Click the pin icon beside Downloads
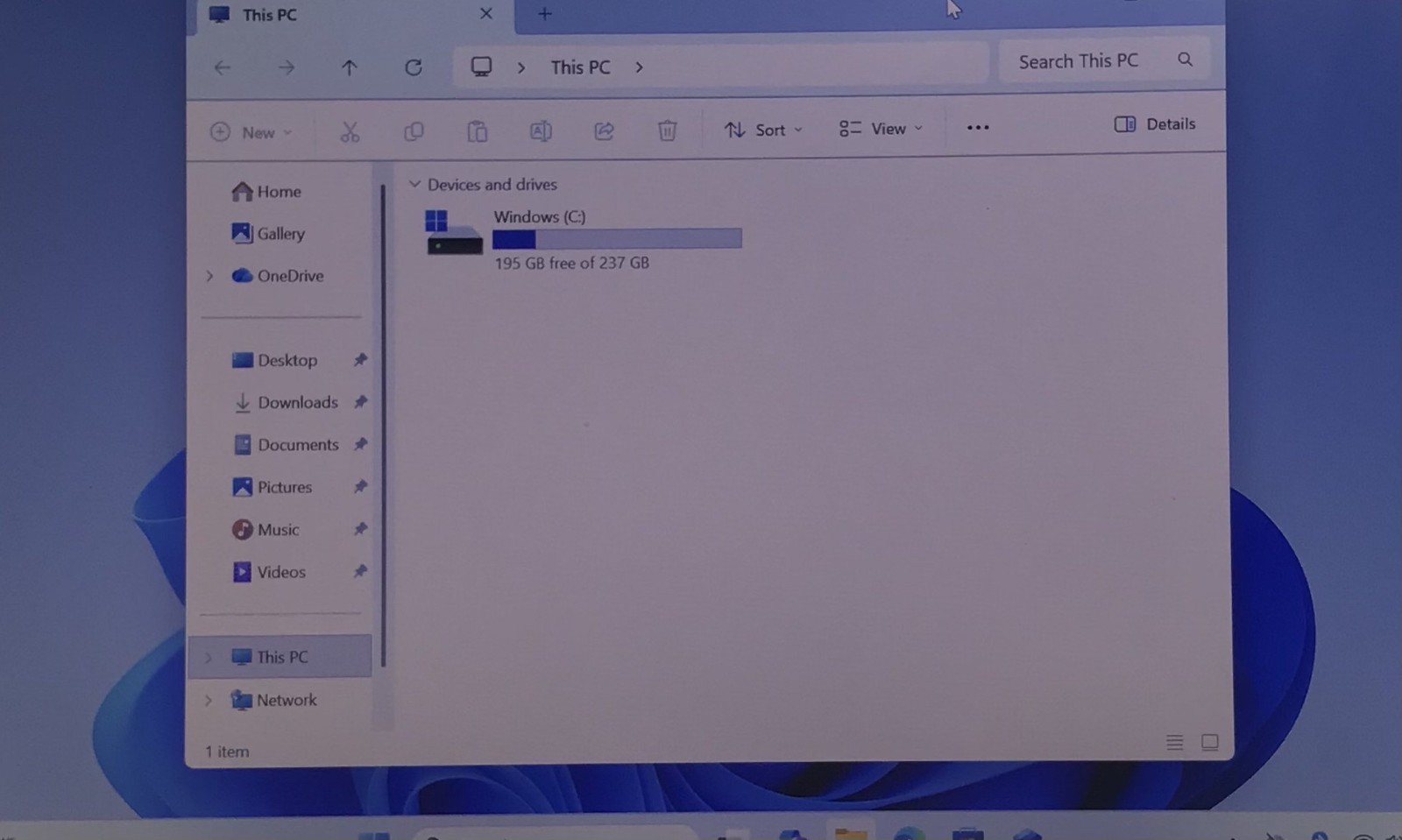 [x=360, y=401]
